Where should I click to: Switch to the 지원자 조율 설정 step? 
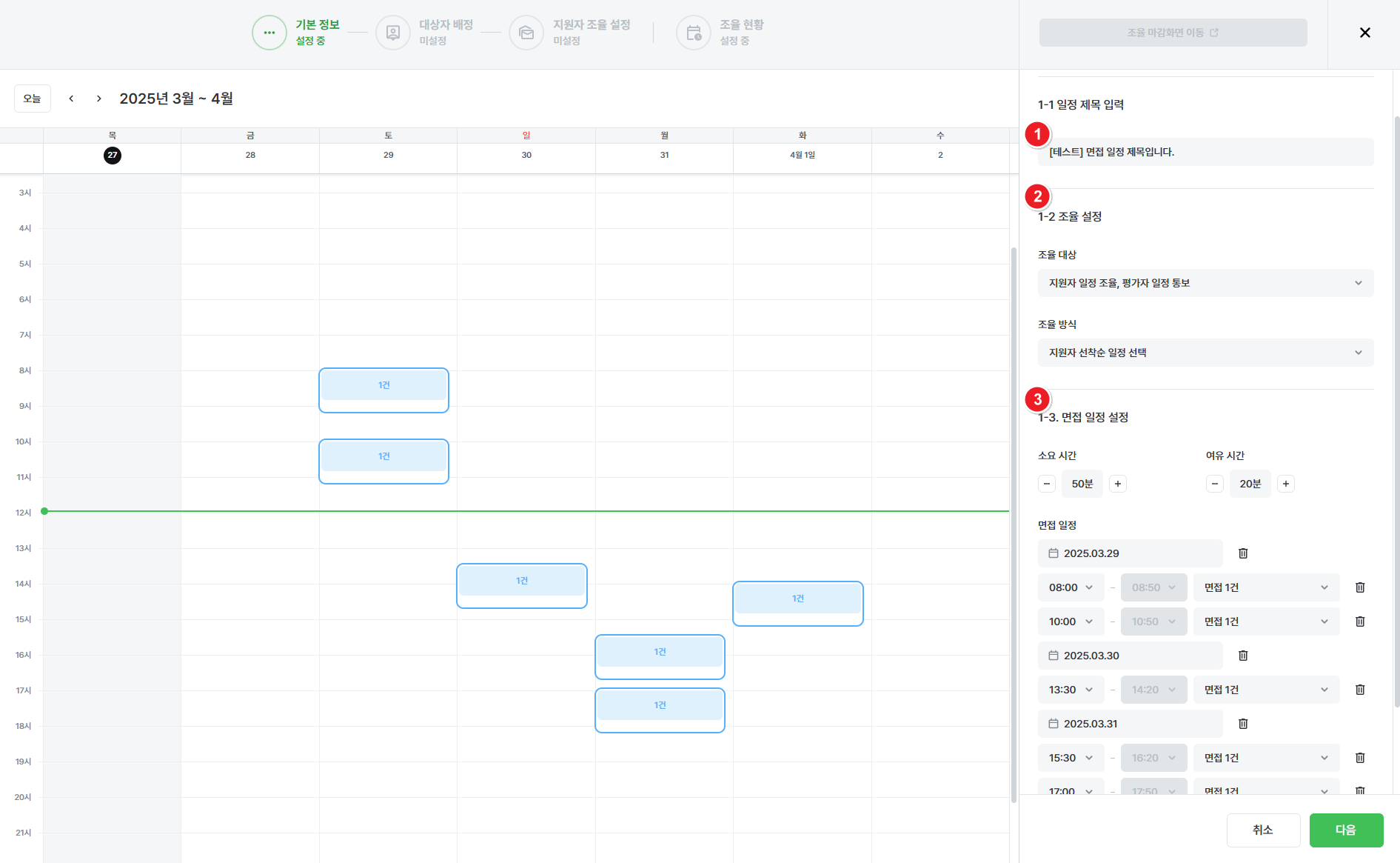click(526, 33)
